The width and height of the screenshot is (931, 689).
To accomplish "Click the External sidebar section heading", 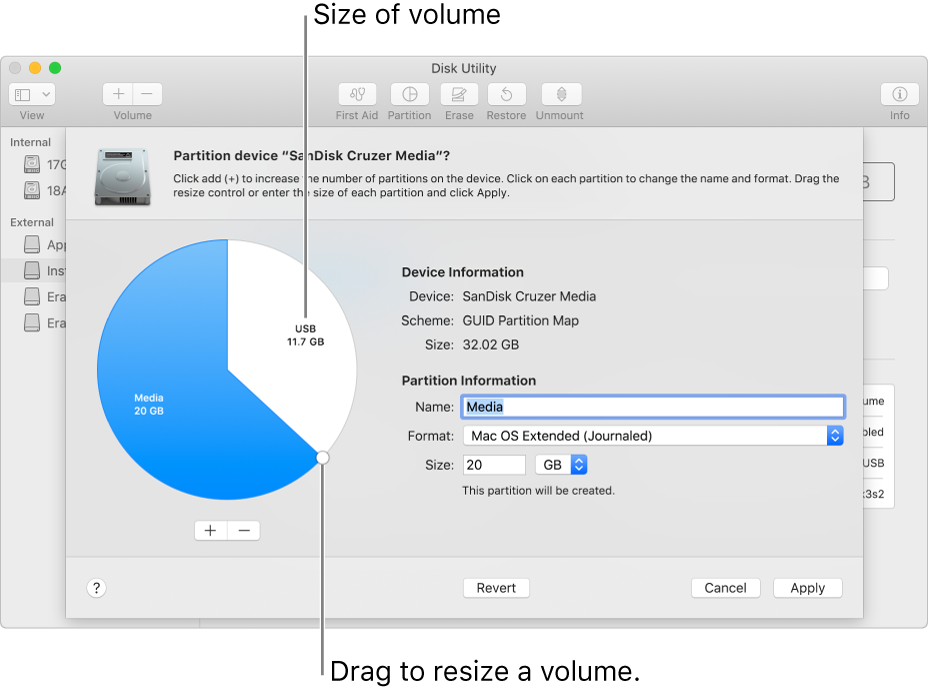I will [32, 223].
